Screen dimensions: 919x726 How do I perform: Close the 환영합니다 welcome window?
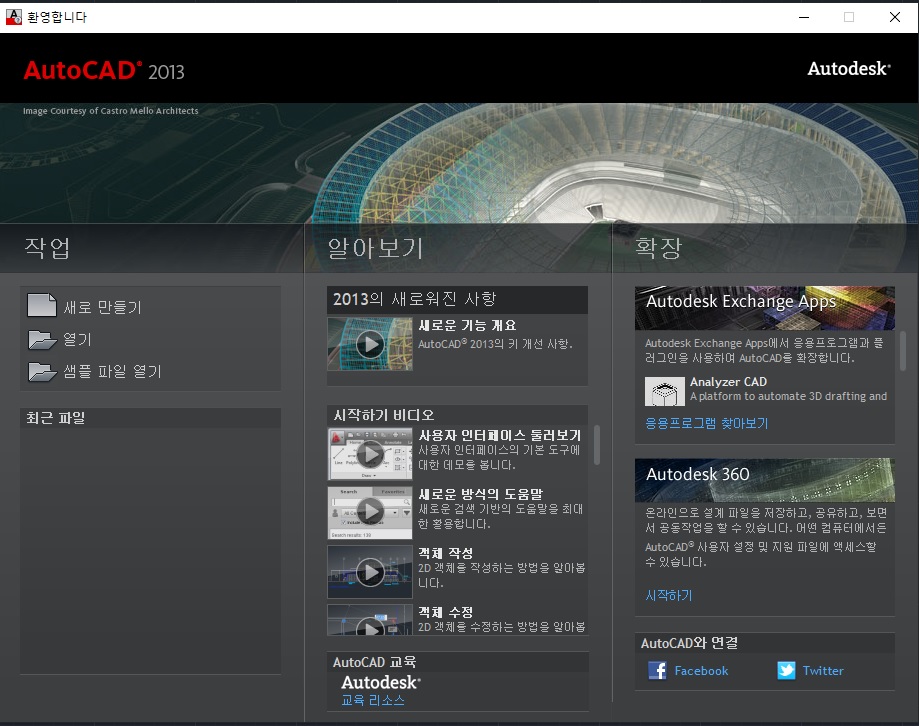(894, 17)
